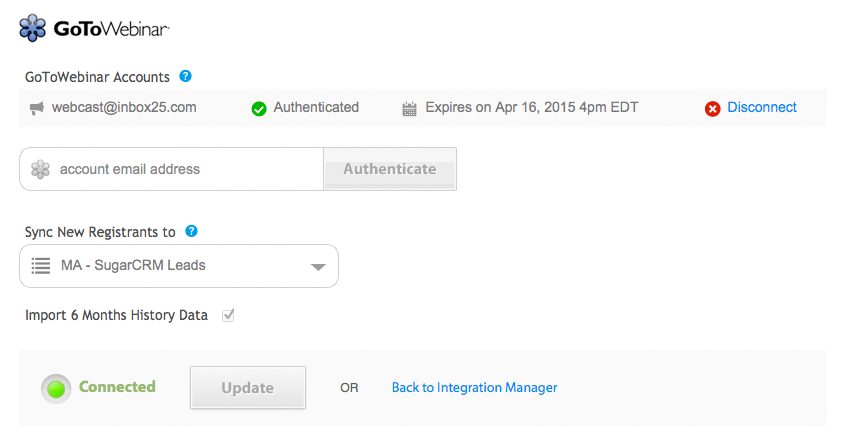Click the green Connected status indicator
Viewport: 844px width, 441px height.
[56, 389]
